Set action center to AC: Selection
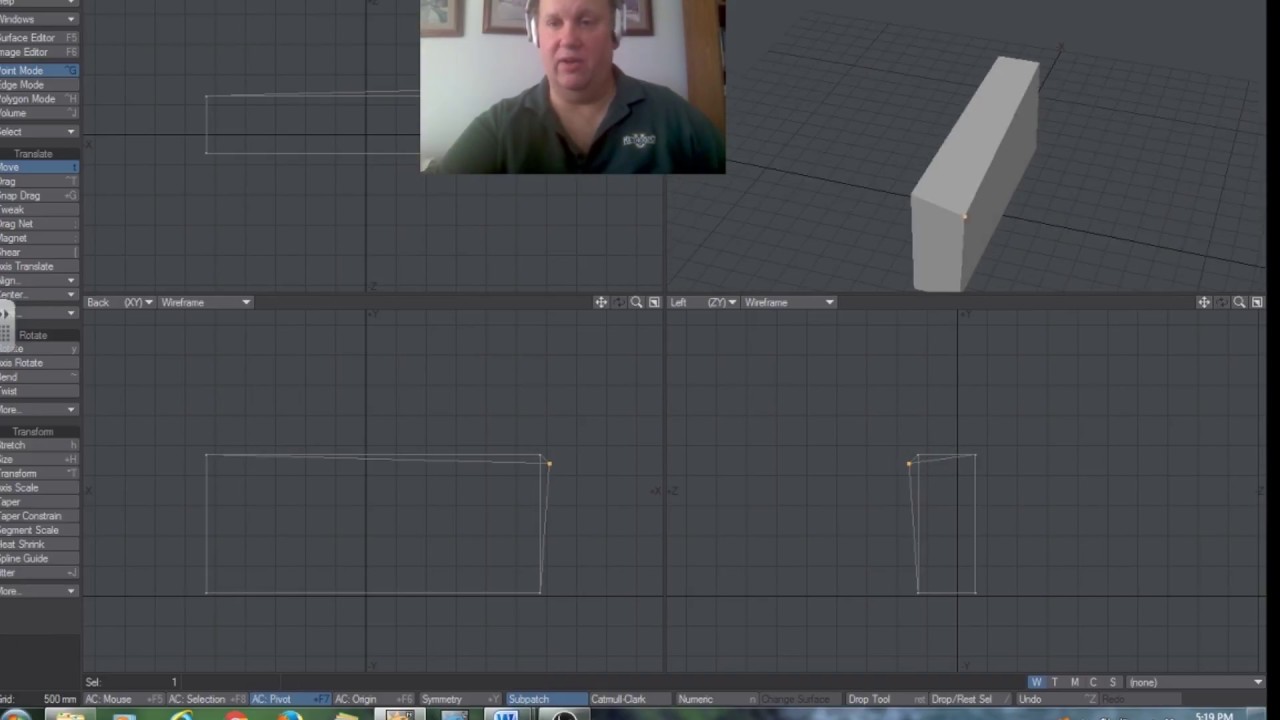The height and width of the screenshot is (720, 1280). [207, 699]
